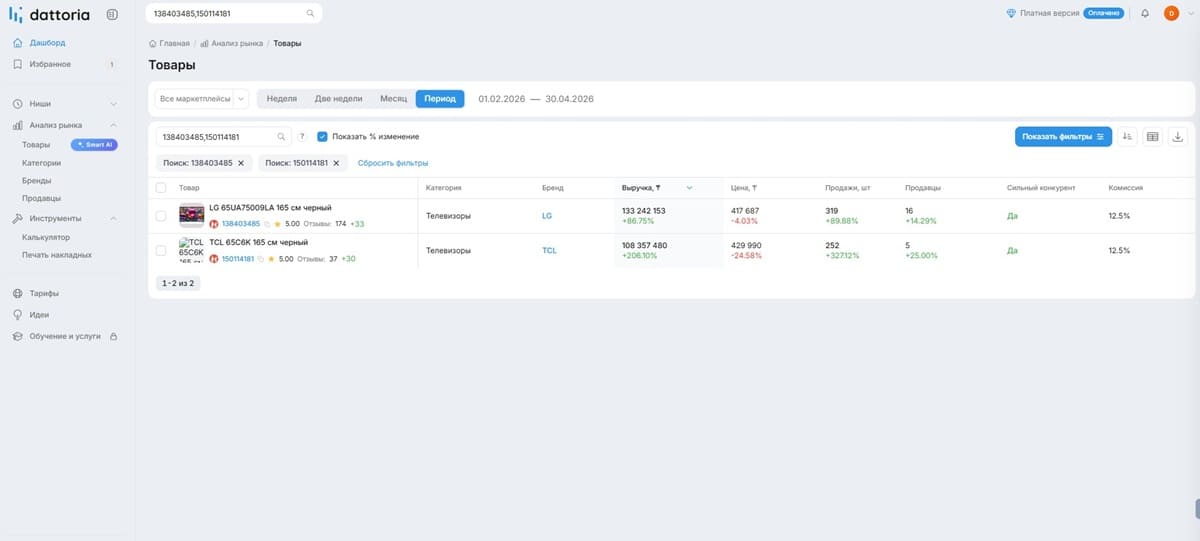
Task: Select the checkbox for the LG 65UA75009LA row
Action: tap(161, 216)
